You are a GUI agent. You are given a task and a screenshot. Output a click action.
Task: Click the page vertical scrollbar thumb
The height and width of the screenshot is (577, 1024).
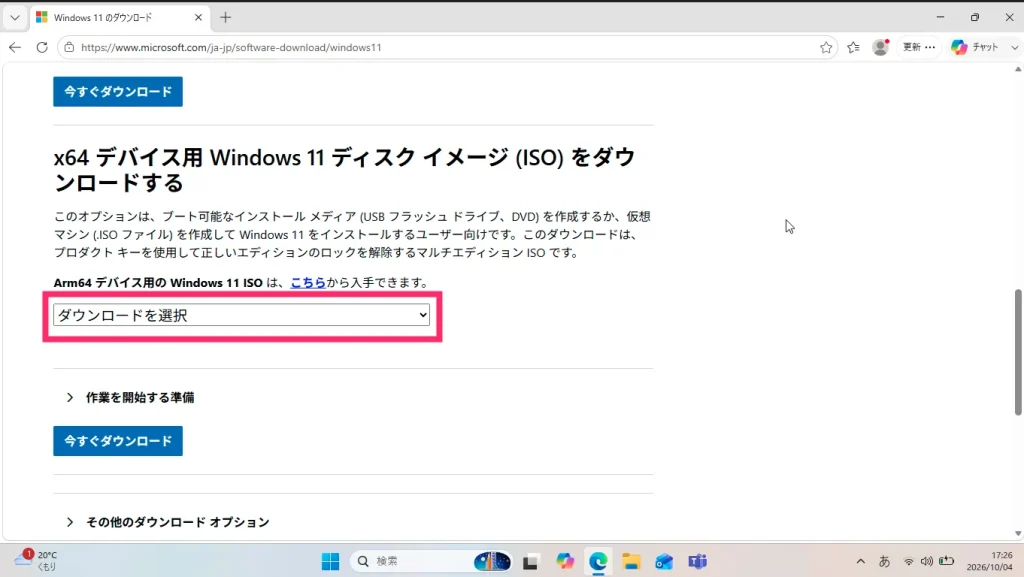(x=1018, y=351)
